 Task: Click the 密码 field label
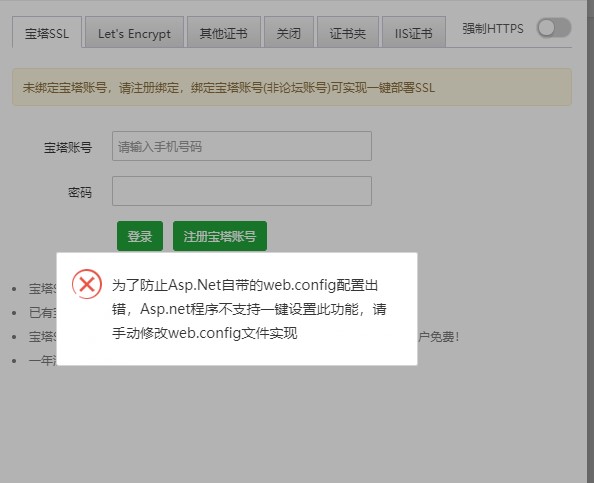click(80, 192)
